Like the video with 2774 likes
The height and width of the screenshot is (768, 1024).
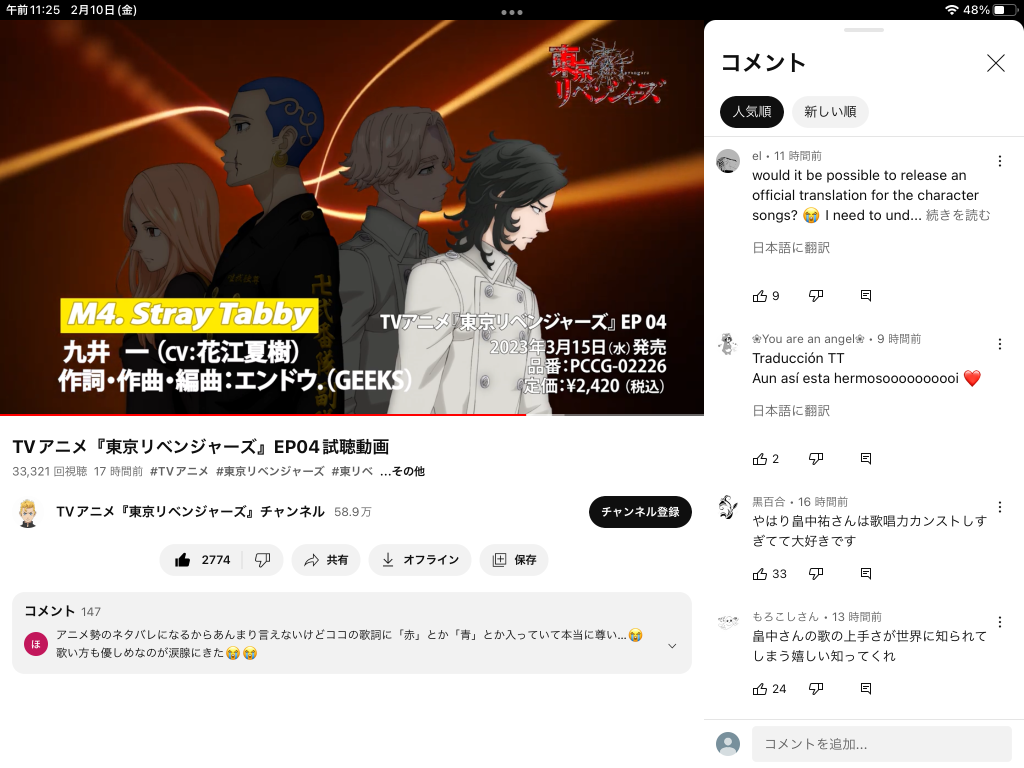[202, 560]
